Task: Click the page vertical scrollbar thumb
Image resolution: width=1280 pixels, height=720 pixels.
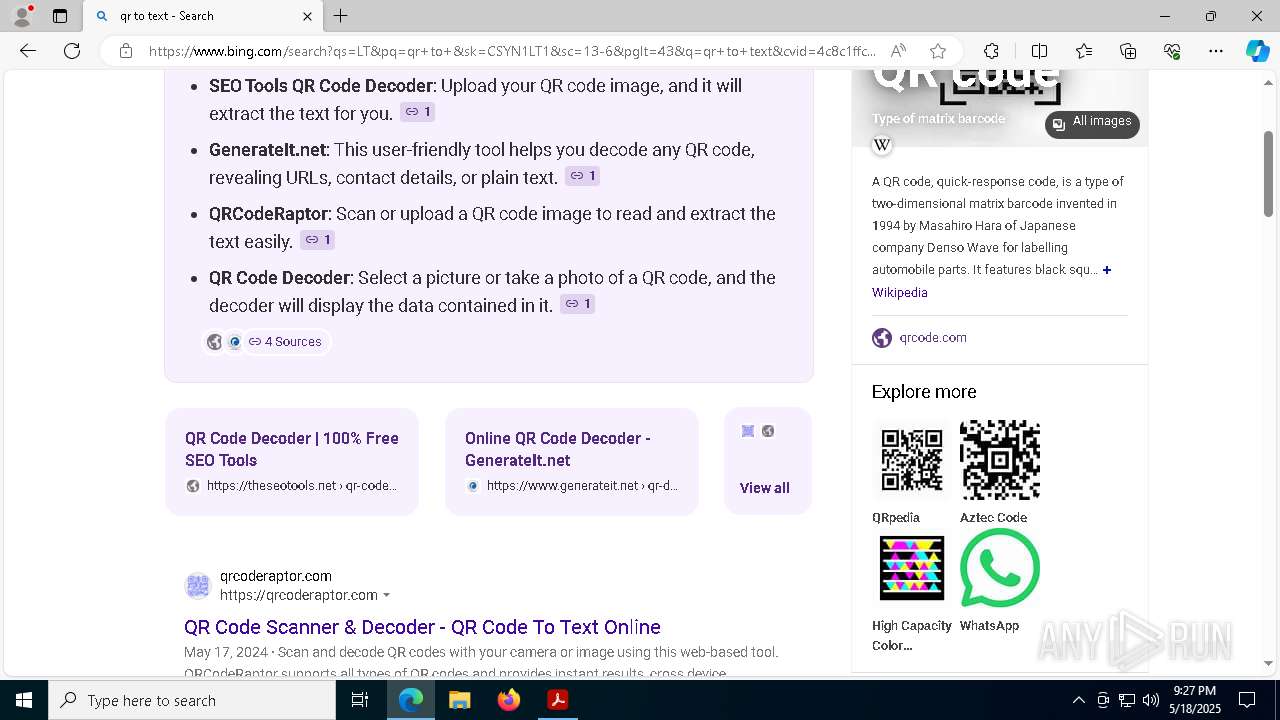Action: [1269, 173]
